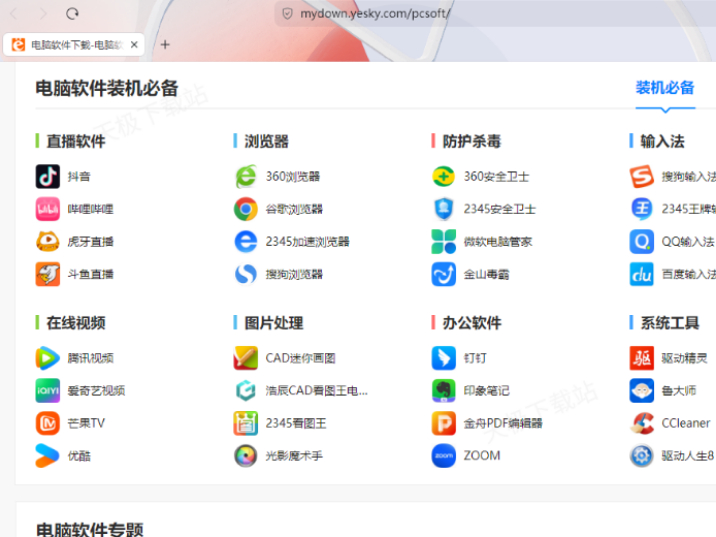
Task: Click the Bilibili (哔哩哔哩) pink icon
Action: pyautogui.click(x=47, y=209)
